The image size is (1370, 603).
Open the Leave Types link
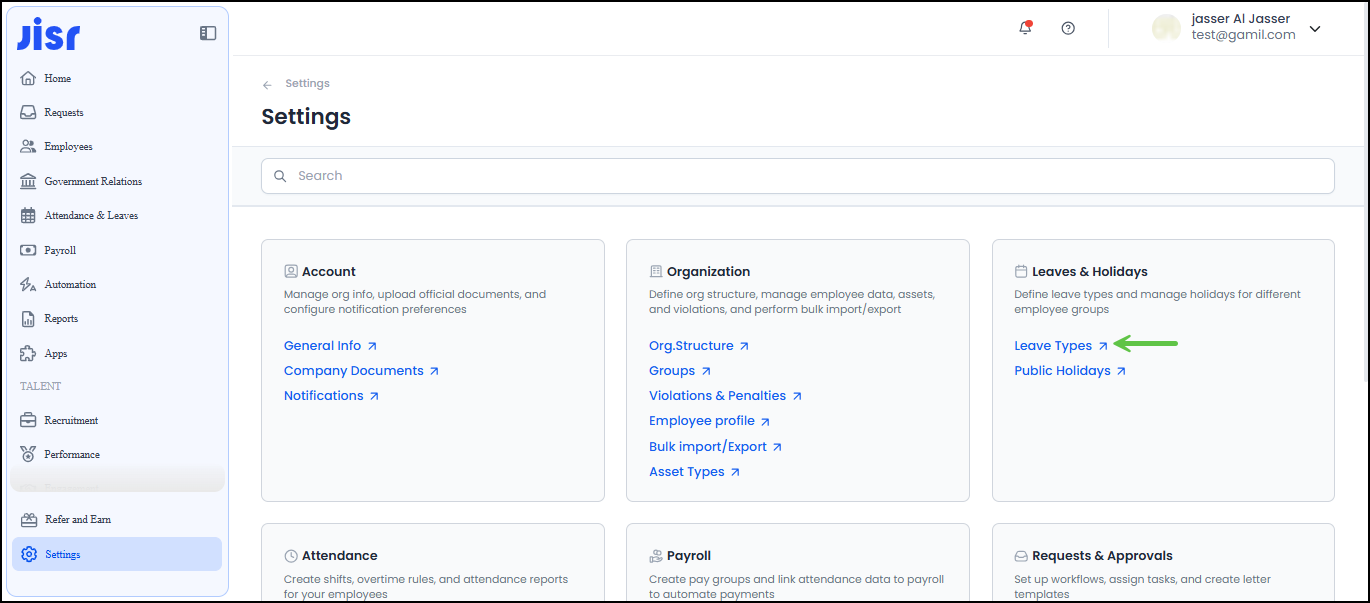(x=1054, y=346)
